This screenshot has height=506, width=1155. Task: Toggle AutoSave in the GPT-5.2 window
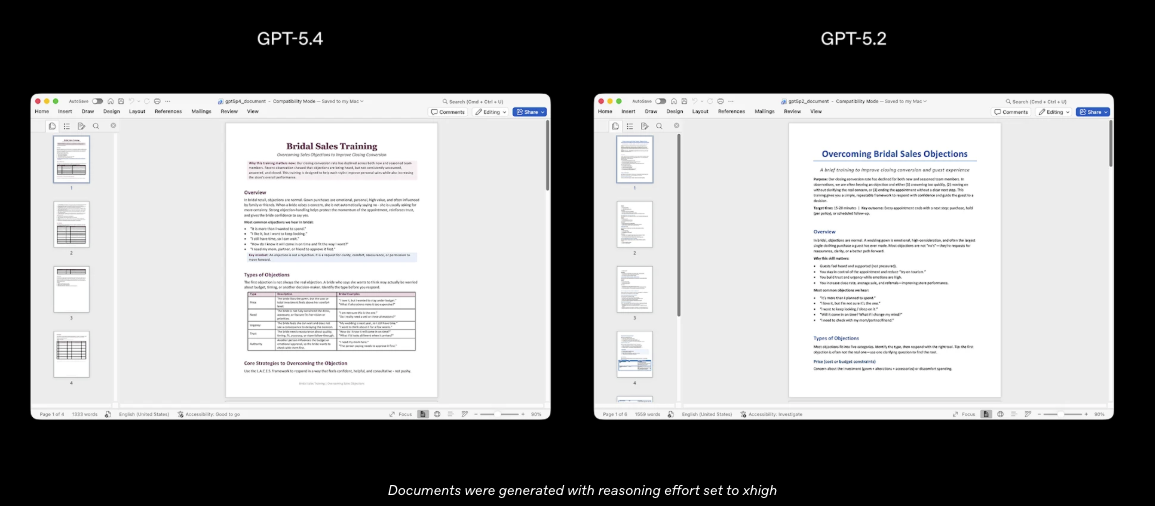pyautogui.click(x=661, y=101)
